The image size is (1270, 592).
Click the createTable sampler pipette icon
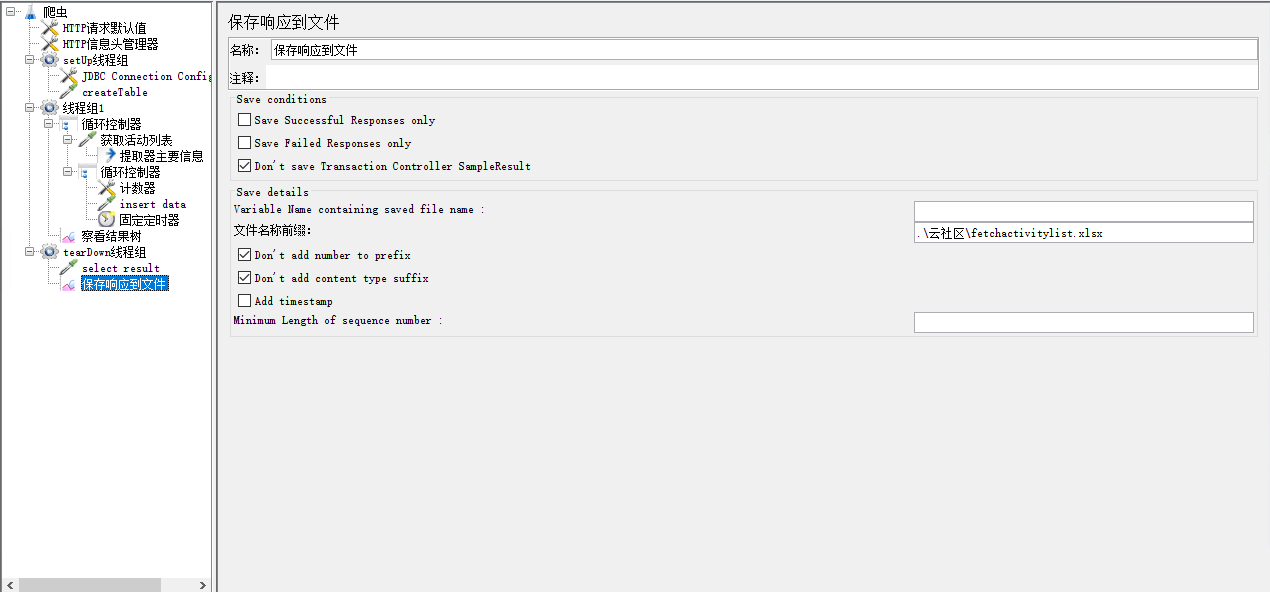click(68, 92)
